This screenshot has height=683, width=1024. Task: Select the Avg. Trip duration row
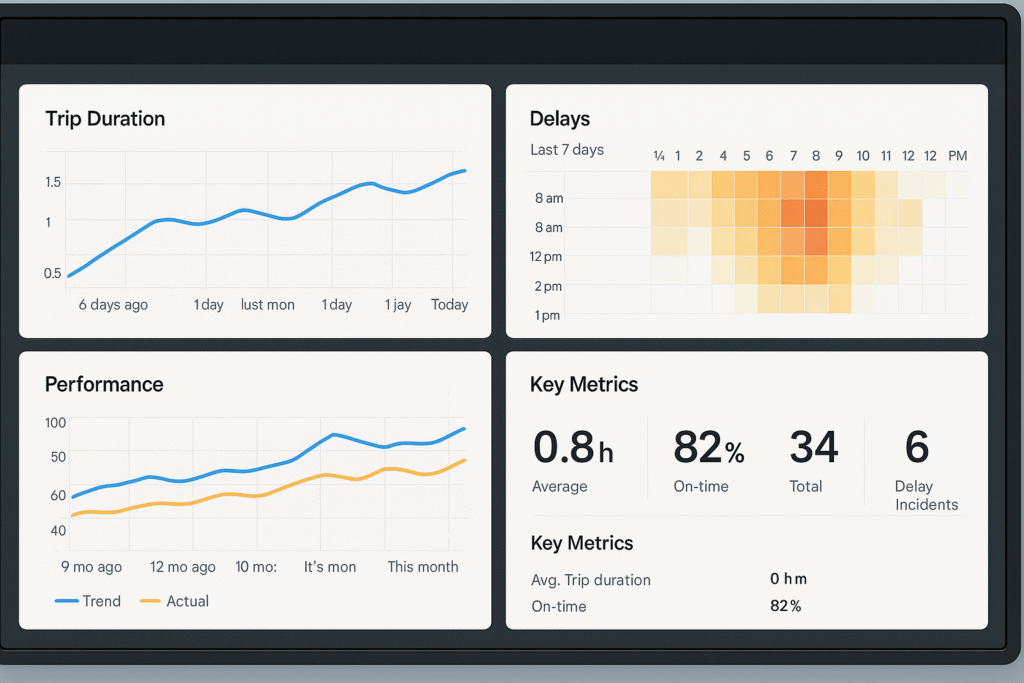[591, 580]
